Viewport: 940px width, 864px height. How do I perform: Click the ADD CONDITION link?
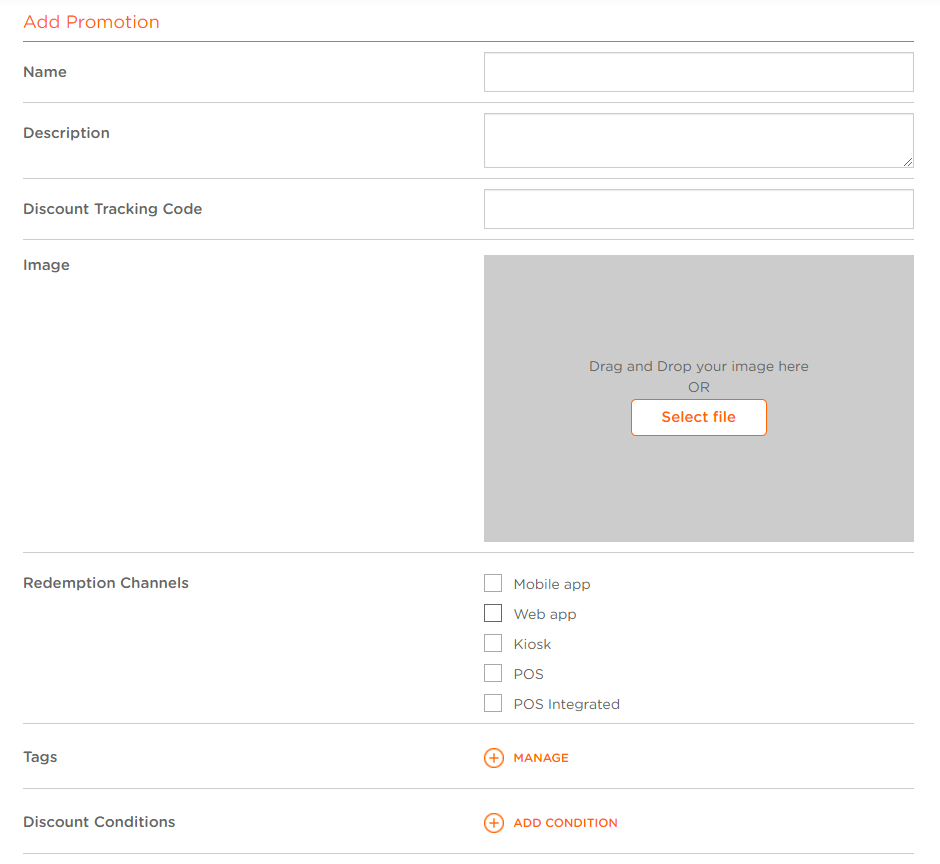(565, 823)
